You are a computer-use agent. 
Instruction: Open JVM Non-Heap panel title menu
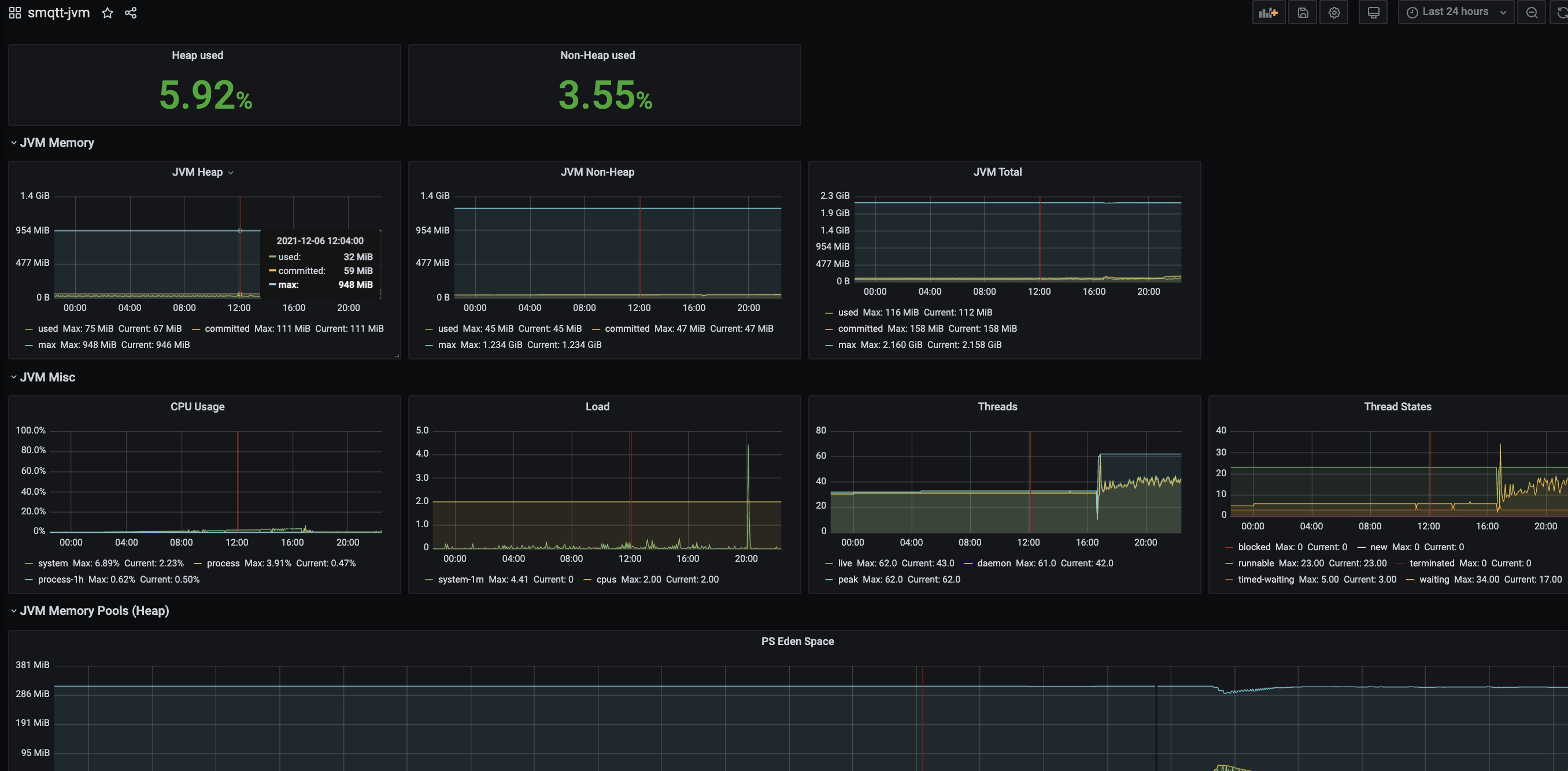[x=597, y=172]
